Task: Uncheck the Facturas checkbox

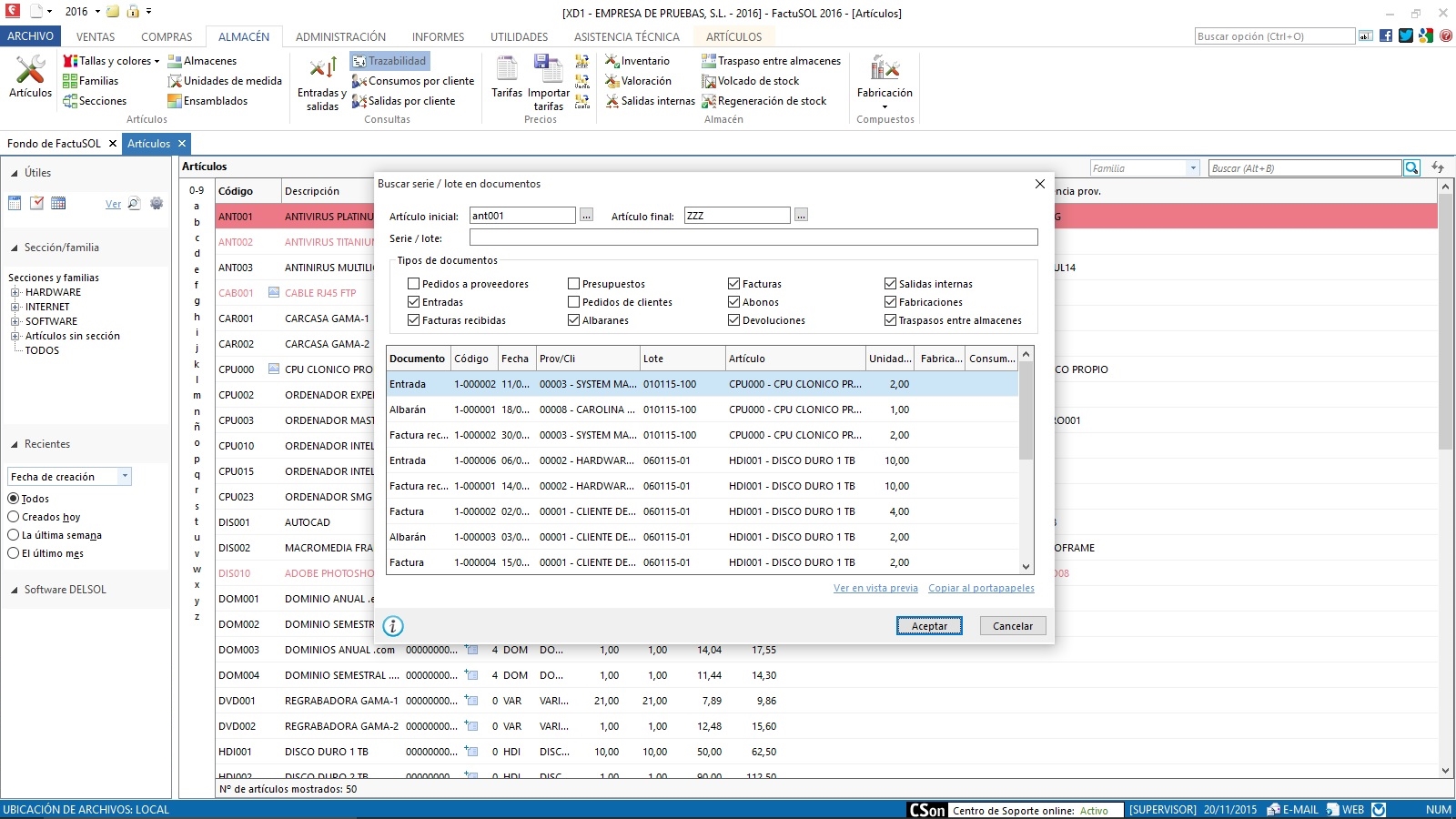Action: [733, 284]
